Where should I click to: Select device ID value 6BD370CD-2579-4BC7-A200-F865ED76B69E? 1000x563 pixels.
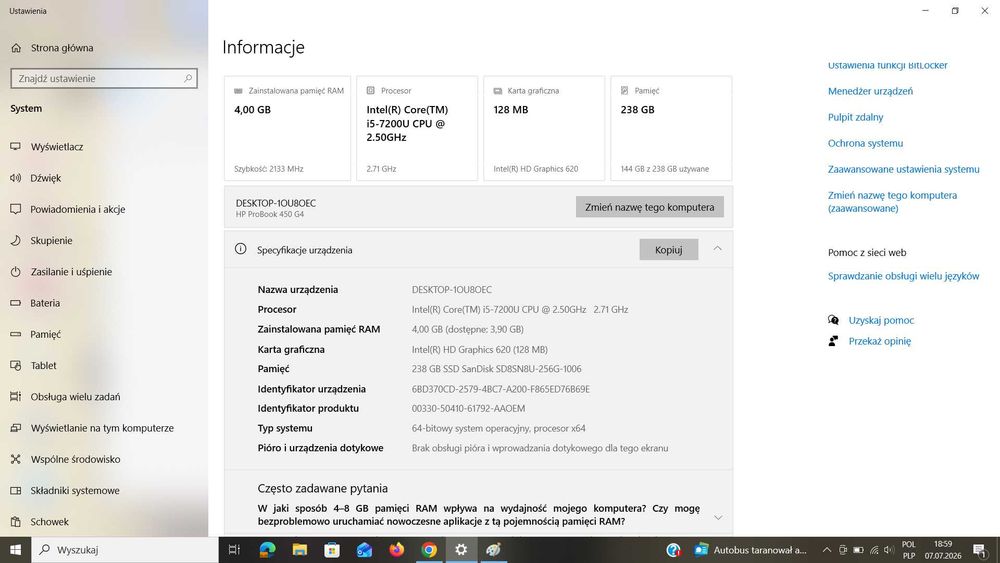pos(501,389)
